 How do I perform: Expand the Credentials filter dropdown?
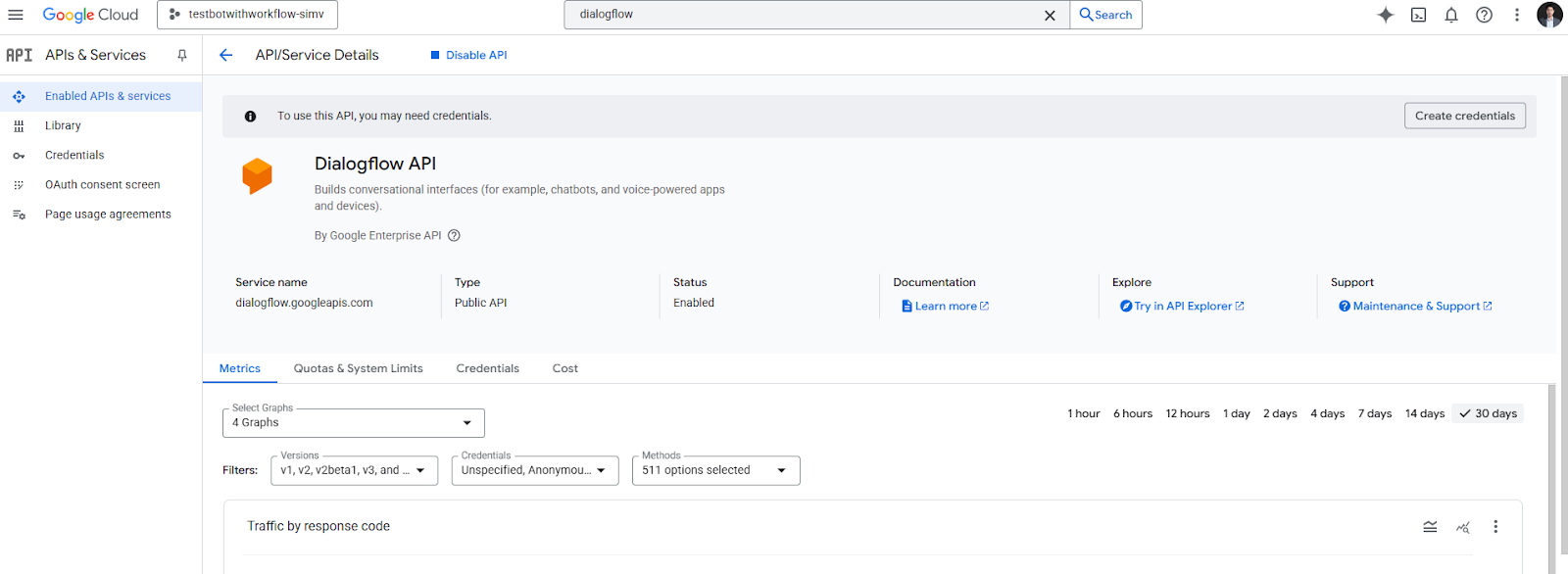click(x=535, y=470)
